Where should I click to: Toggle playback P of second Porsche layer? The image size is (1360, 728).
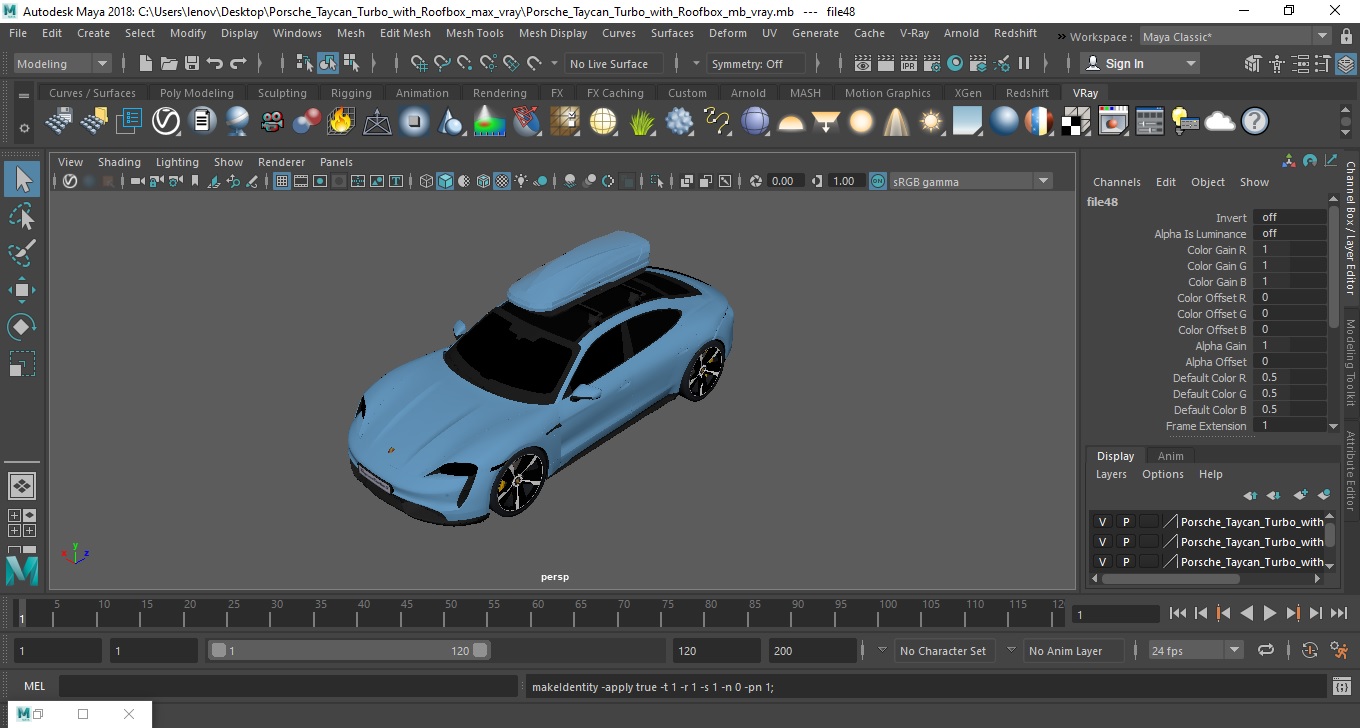(x=1125, y=541)
